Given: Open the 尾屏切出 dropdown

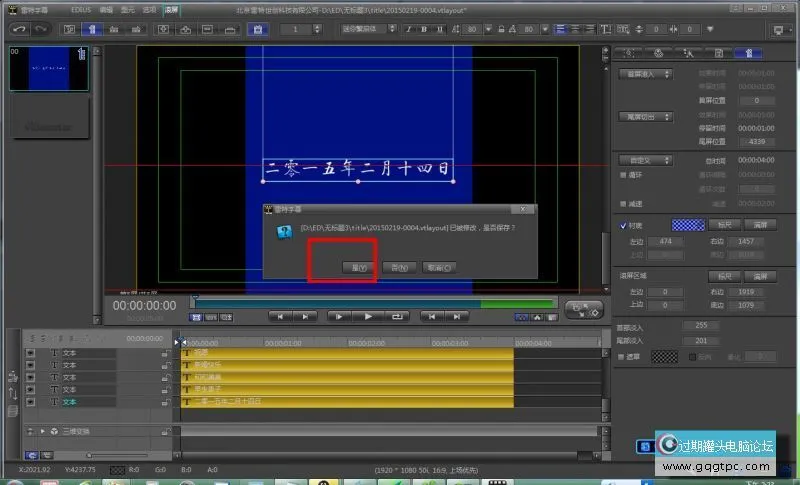Looking at the screenshot, I should coord(646,117).
